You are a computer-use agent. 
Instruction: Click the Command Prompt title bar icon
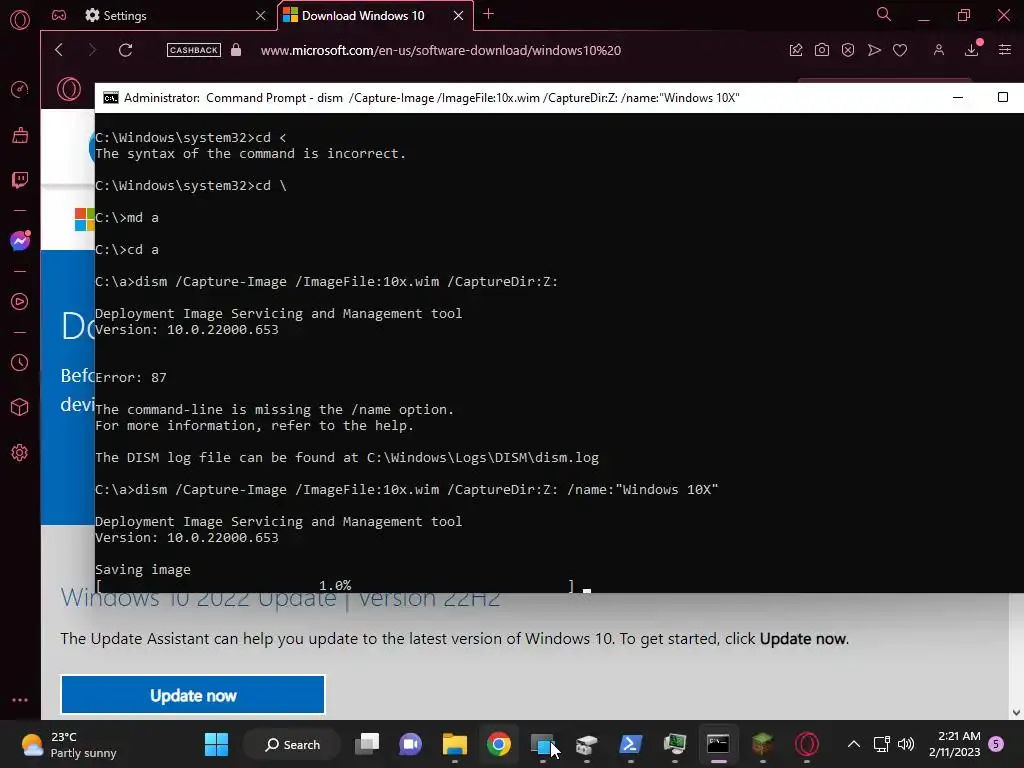[x=110, y=98]
